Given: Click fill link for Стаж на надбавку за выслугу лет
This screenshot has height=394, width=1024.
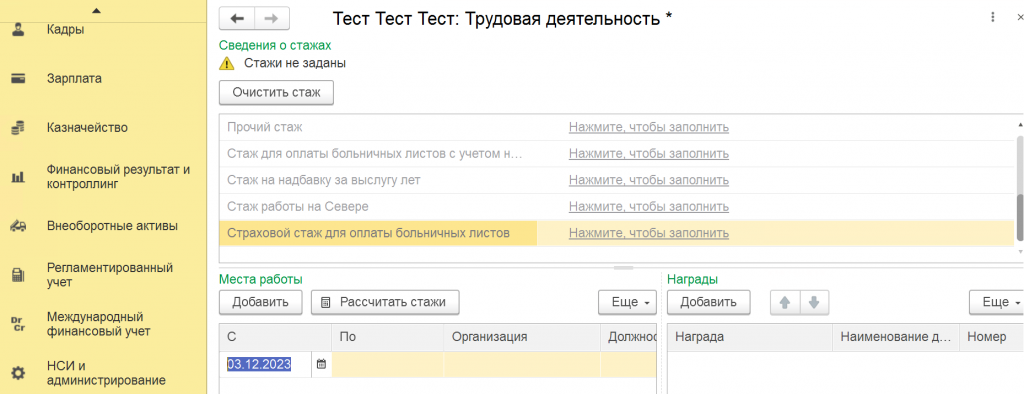Looking at the screenshot, I should 648,180.
